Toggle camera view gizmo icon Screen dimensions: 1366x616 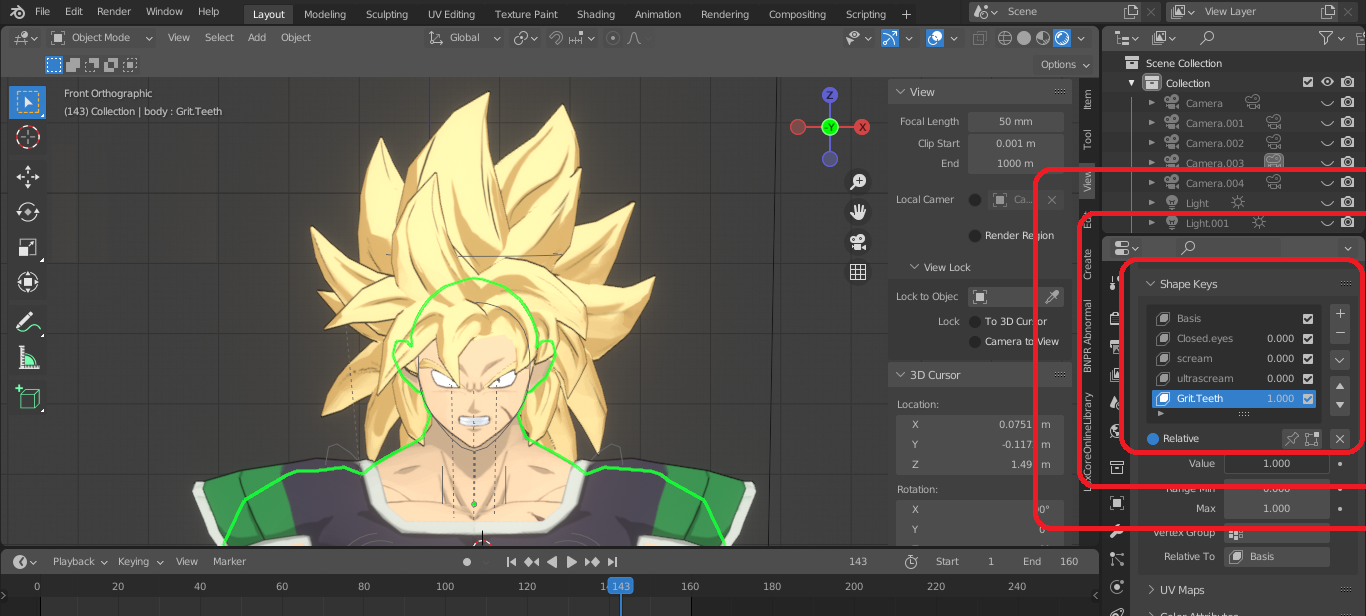[858, 241]
